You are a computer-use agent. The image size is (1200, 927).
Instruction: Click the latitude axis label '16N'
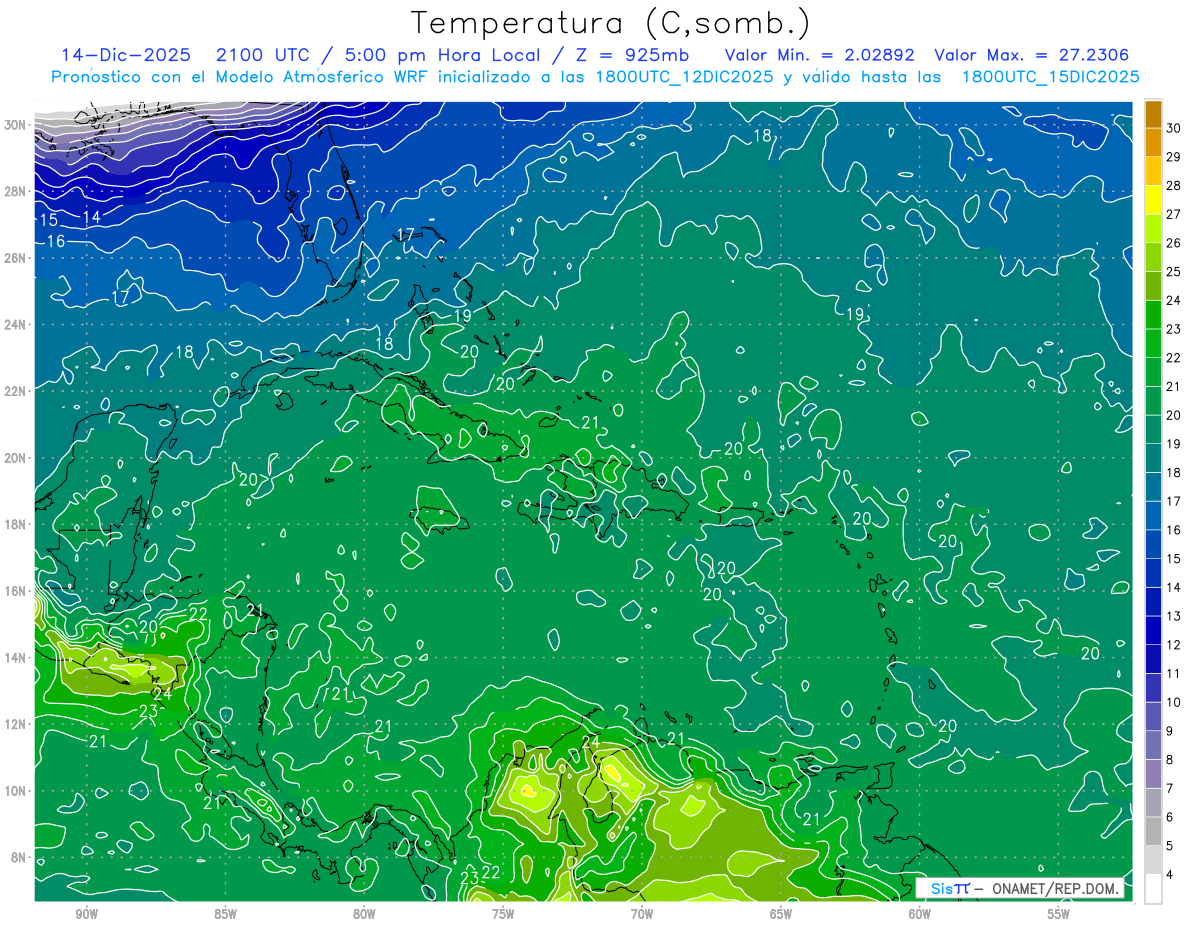16,591
